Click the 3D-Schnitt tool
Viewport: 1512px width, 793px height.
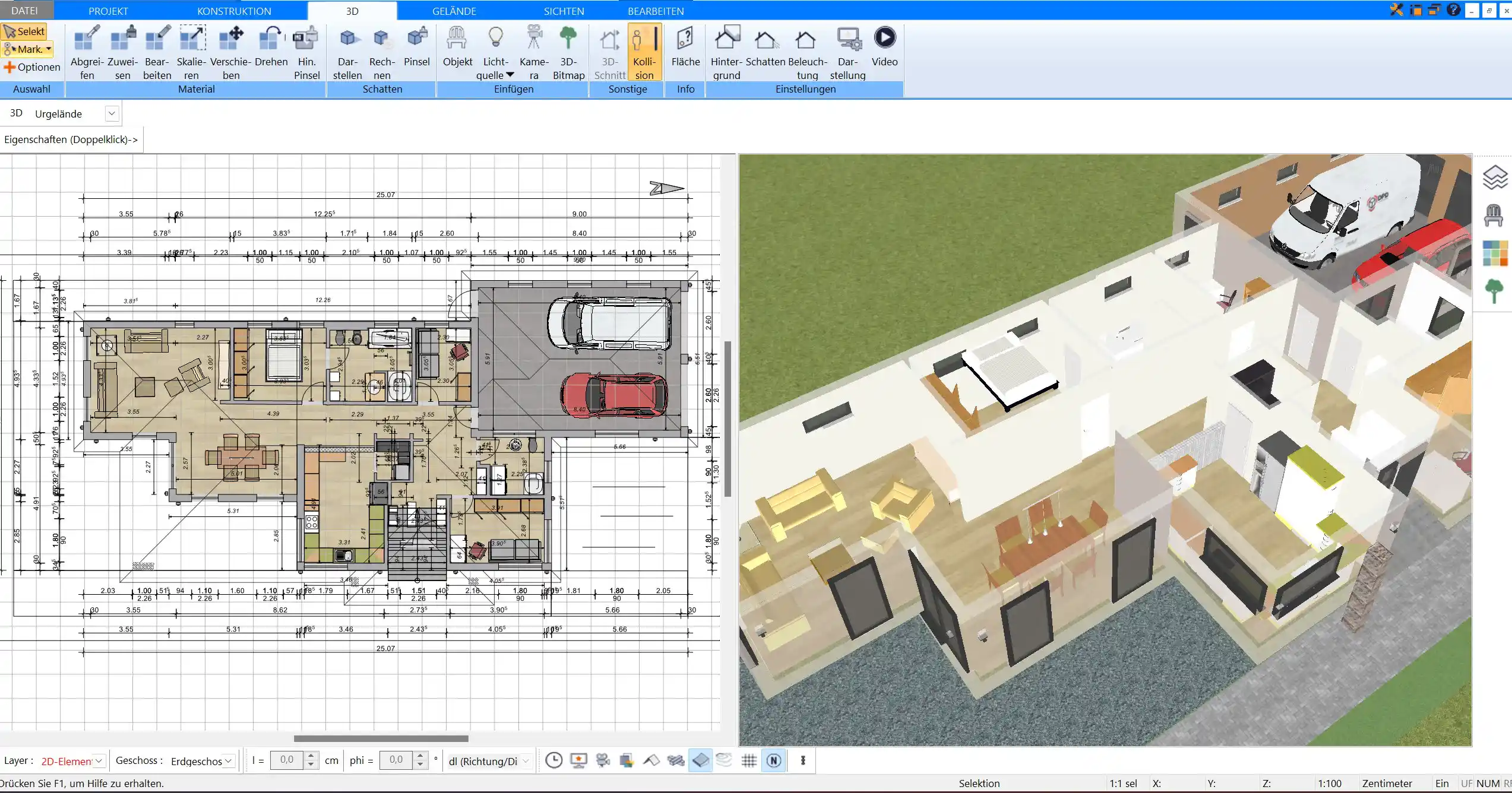pyautogui.click(x=610, y=52)
